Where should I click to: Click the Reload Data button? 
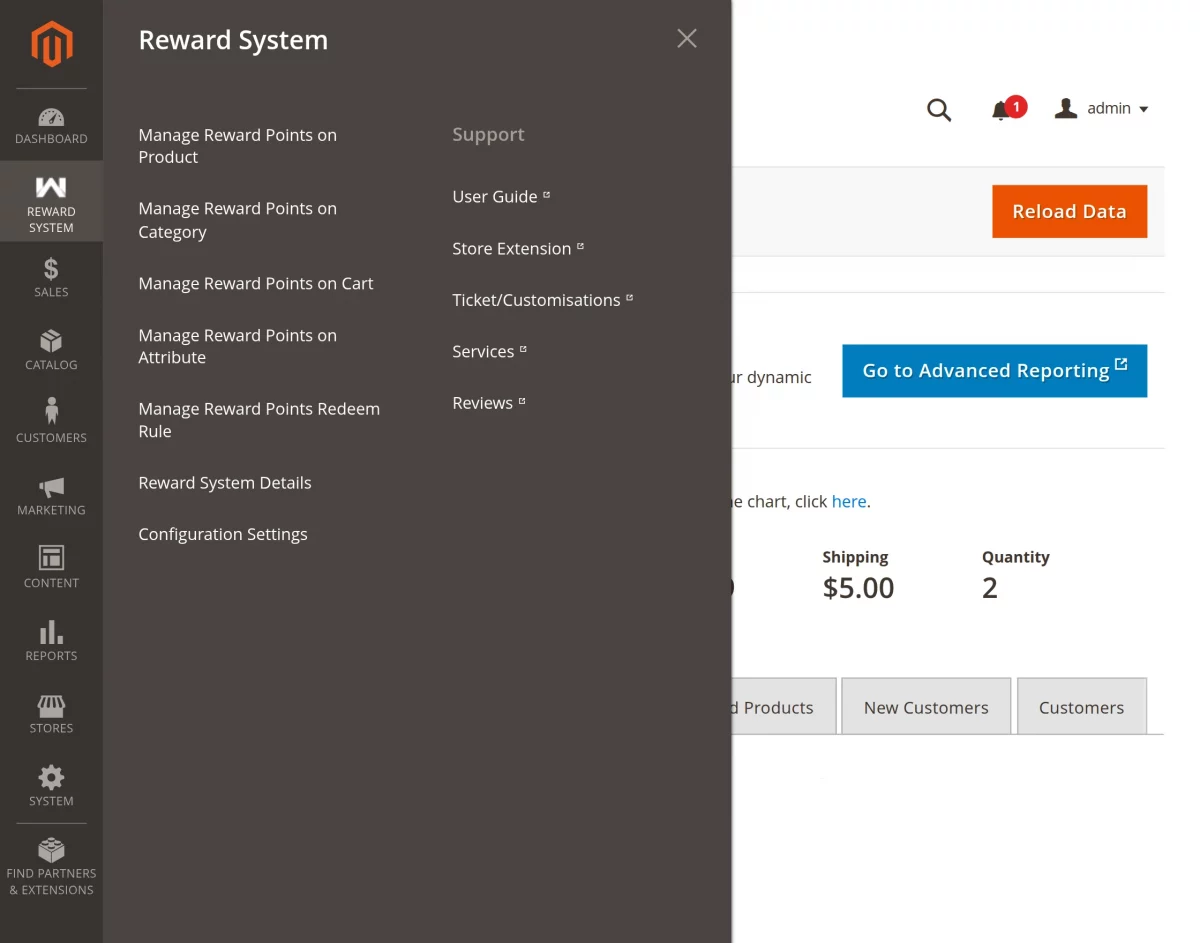tap(1069, 211)
